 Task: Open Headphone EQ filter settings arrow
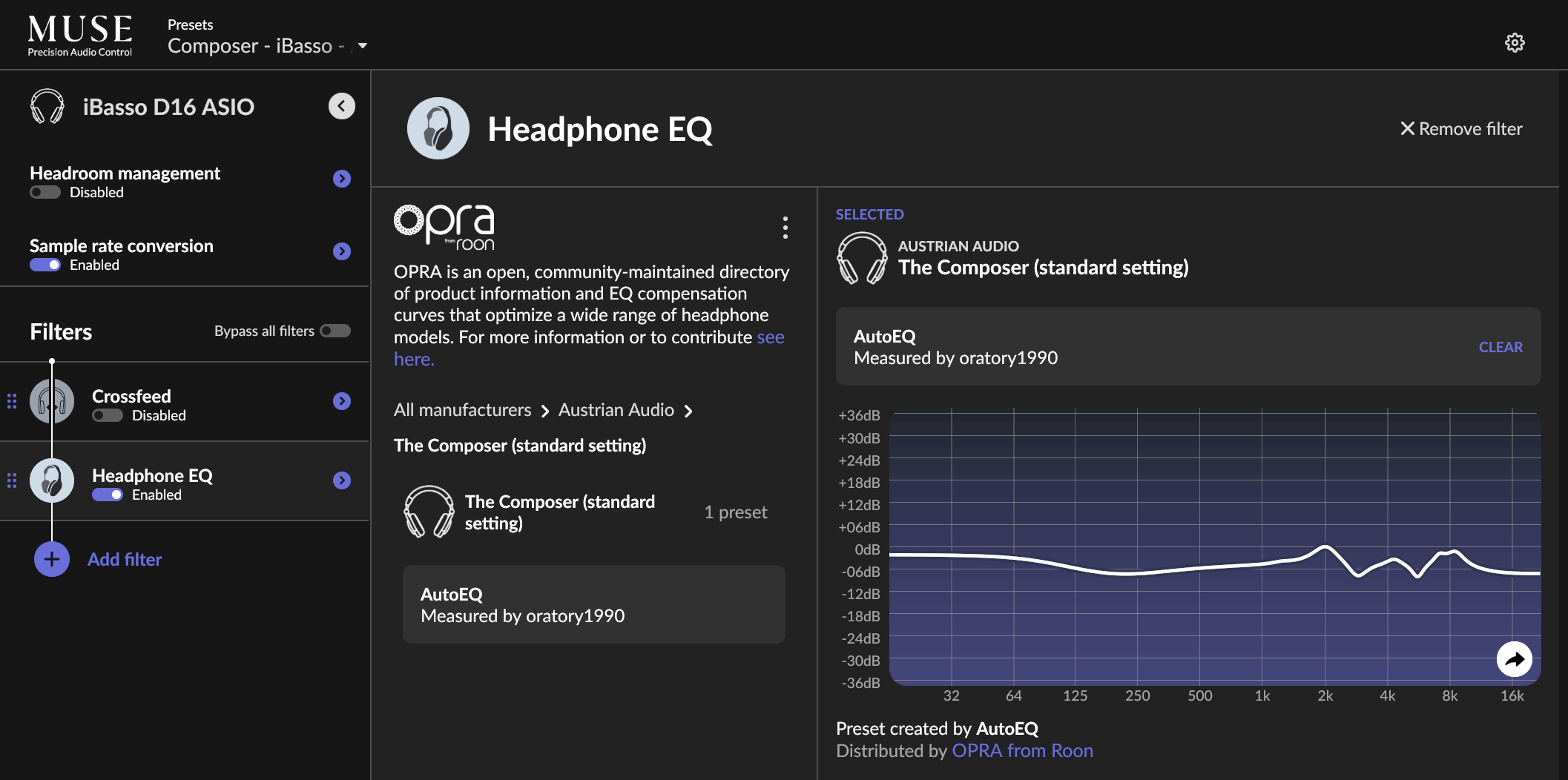click(342, 480)
